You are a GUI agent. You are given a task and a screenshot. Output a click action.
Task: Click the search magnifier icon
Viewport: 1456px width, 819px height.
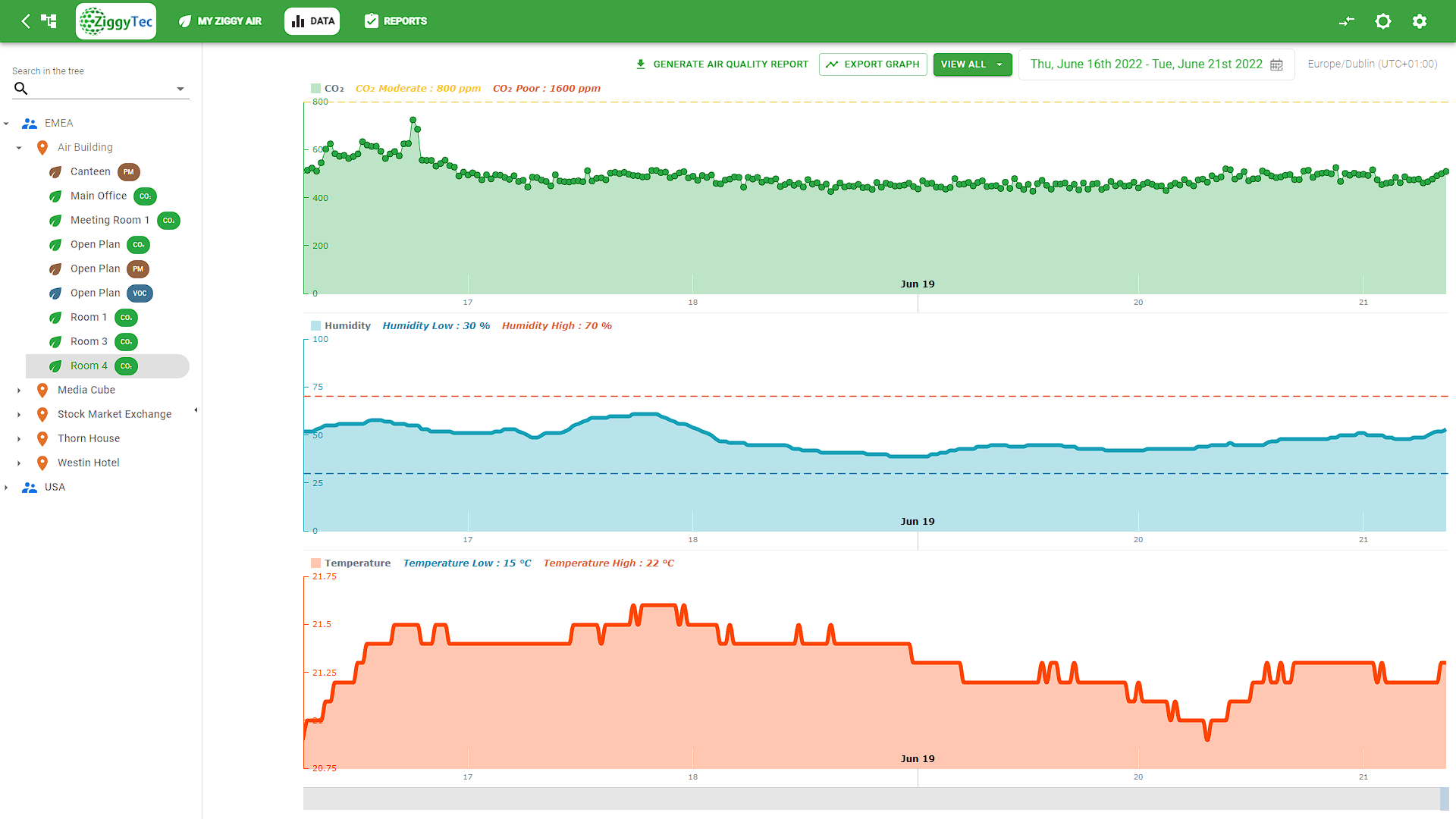click(x=21, y=89)
